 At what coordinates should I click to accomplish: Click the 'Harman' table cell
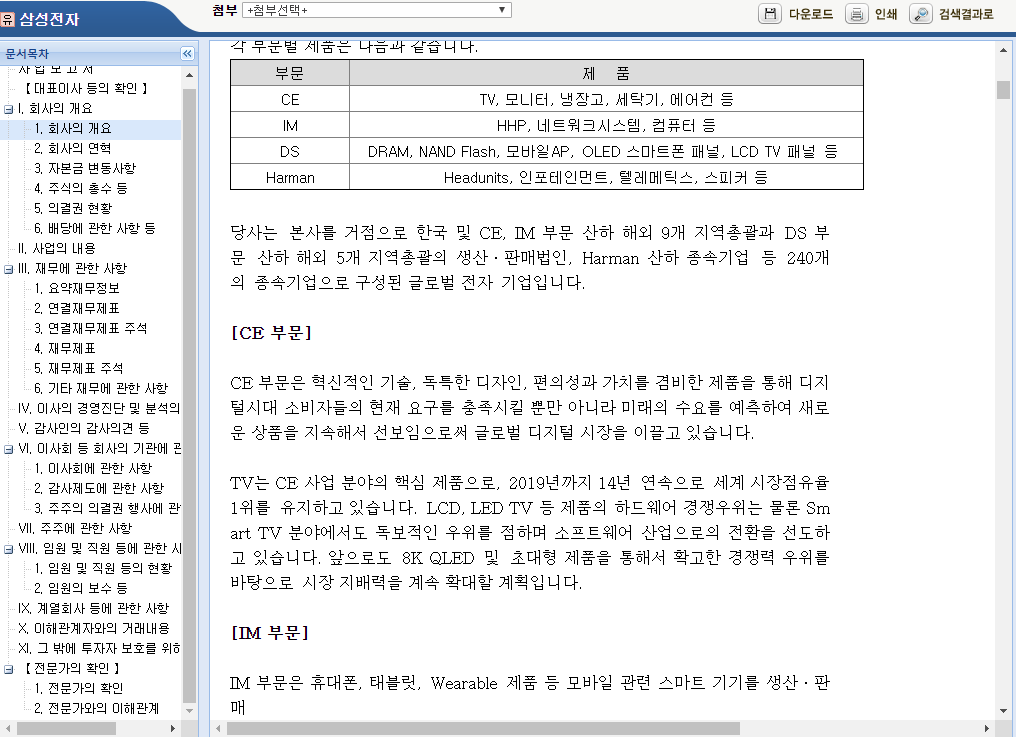click(x=290, y=177)
